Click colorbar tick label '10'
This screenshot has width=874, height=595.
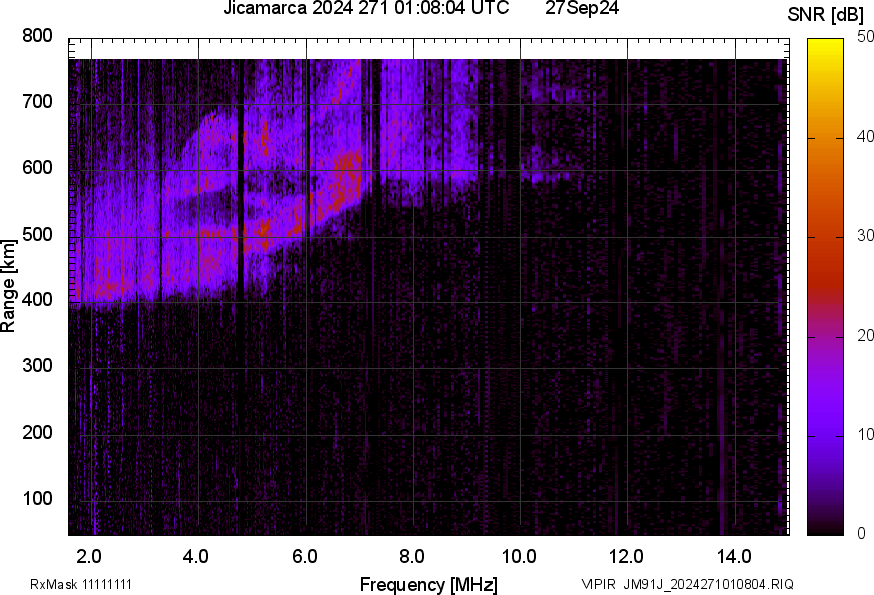[866, 434]
